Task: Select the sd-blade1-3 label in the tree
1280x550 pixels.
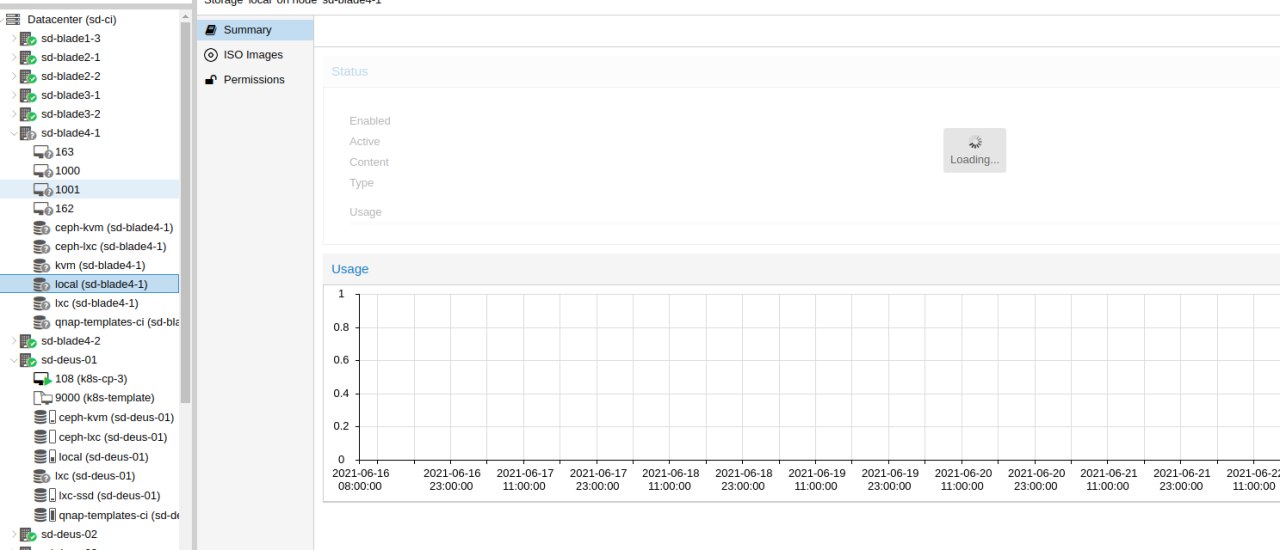Action: point(70,38)
